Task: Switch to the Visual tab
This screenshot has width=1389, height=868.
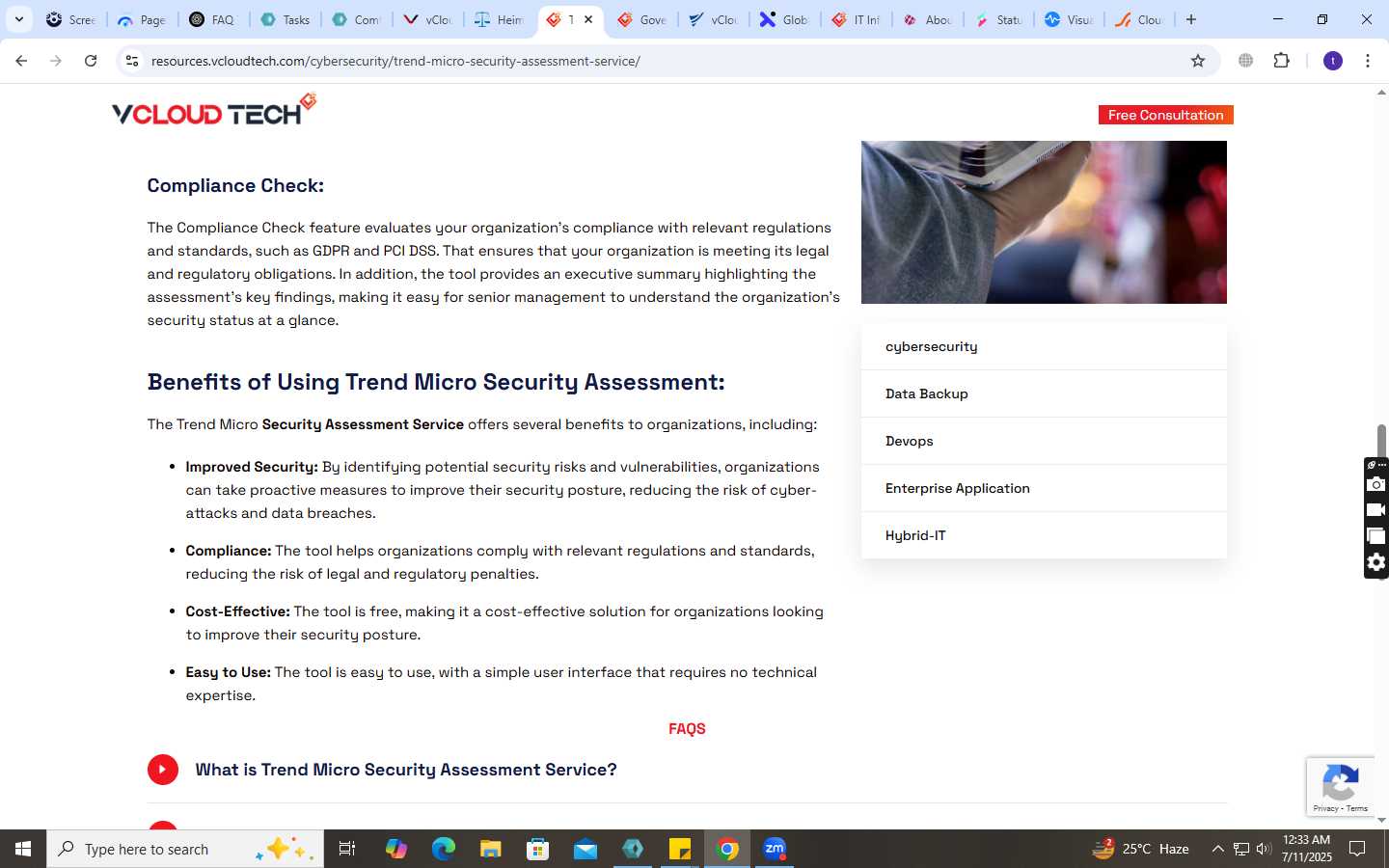Action: [x=1070, y=19]
